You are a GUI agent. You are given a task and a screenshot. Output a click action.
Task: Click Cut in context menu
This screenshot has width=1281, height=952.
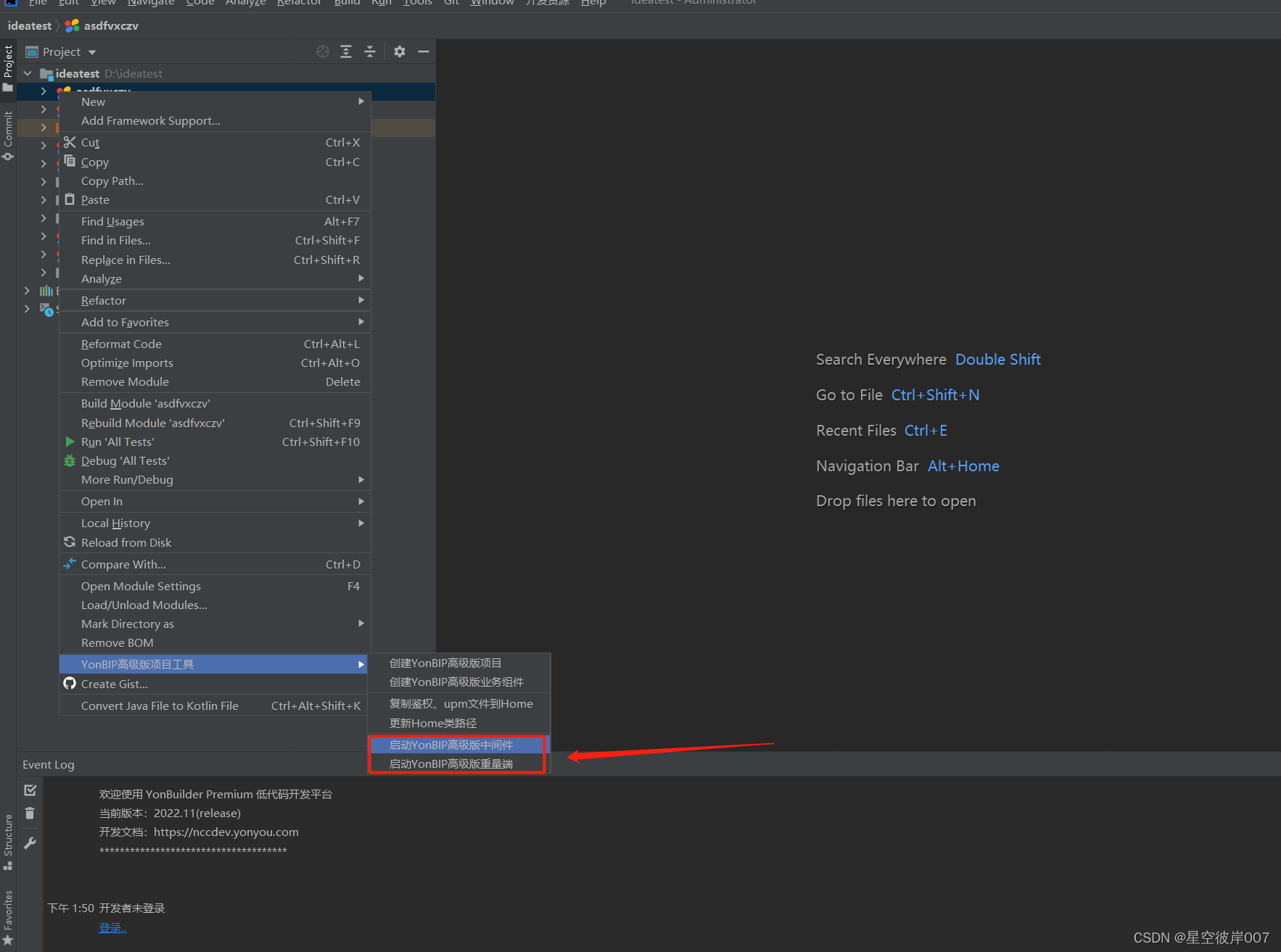pyautogui.click(x=215, y=143)
